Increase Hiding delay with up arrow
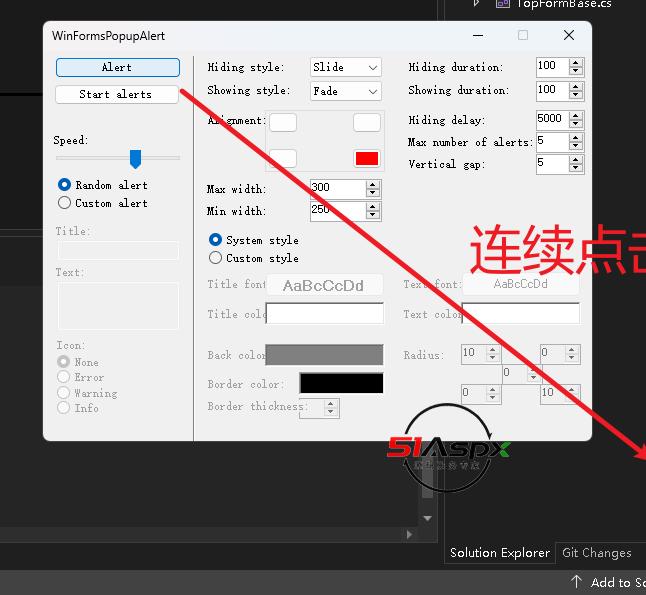 [x=576, y=116]
